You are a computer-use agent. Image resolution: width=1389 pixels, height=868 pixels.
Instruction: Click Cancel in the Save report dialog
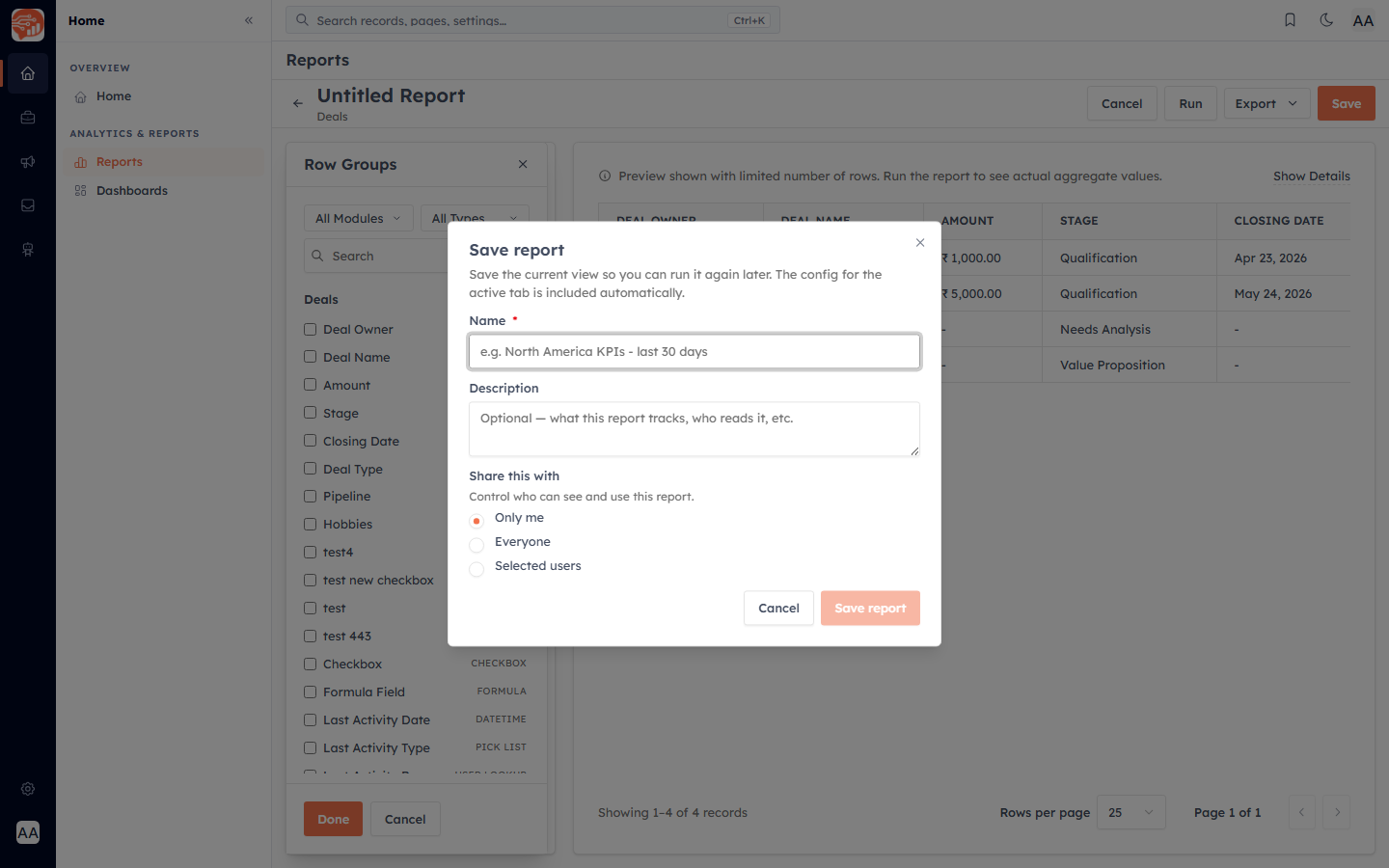coord(778,608)
